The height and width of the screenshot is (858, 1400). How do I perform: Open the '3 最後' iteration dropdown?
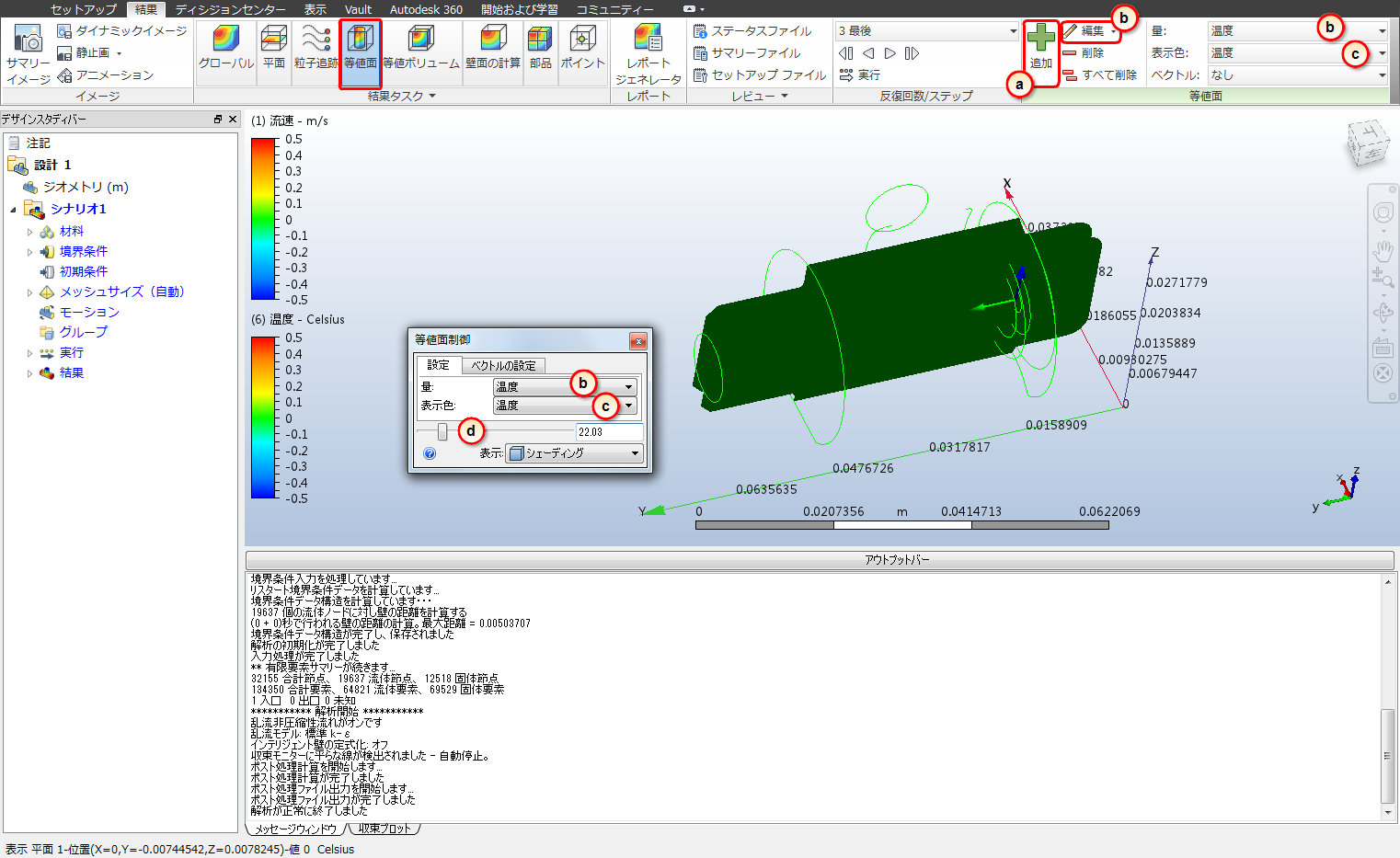[927, 31]
